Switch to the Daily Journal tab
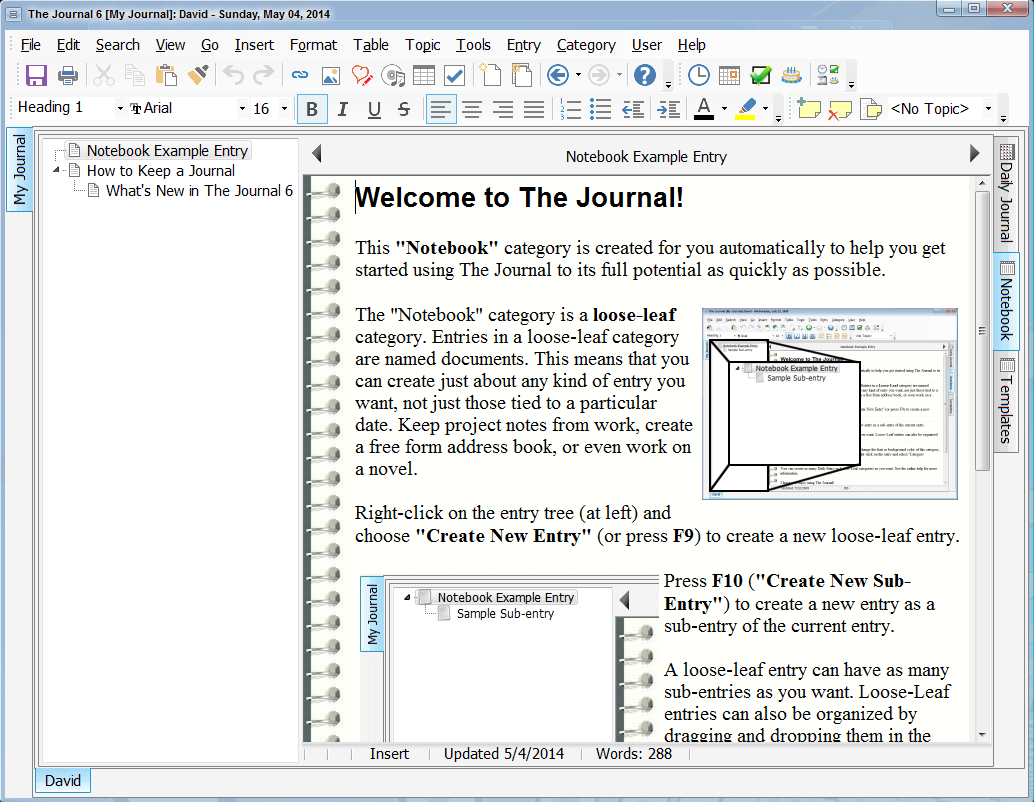The width and height of the screenshot is (1034, 802). pyautogui.click(x=1006, y=193)
